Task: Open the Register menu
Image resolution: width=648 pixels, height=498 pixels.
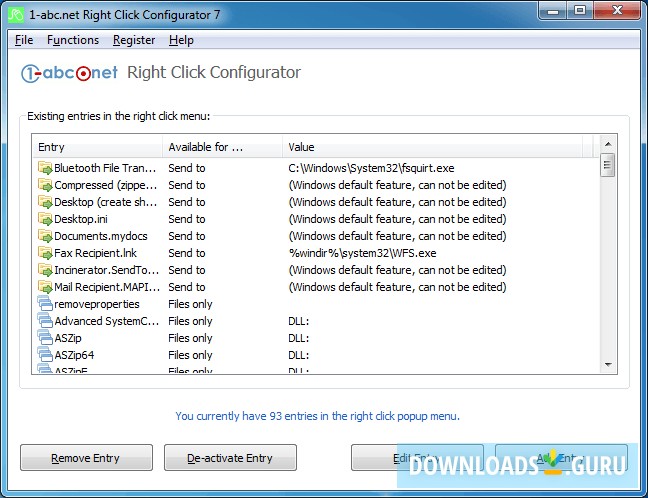Action: pos(134,40)
